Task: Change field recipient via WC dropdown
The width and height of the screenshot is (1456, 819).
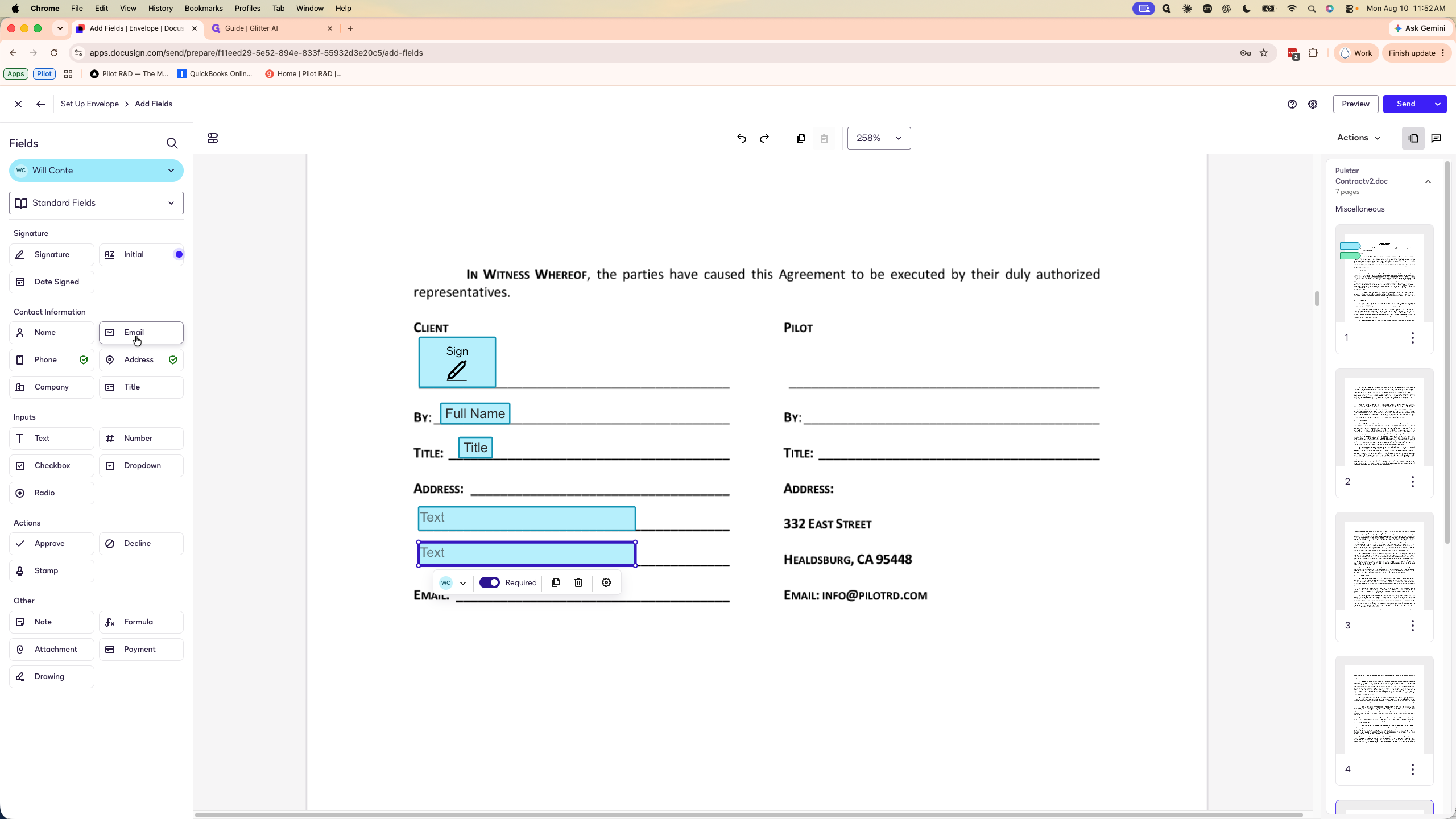Action: click(453, 582)
